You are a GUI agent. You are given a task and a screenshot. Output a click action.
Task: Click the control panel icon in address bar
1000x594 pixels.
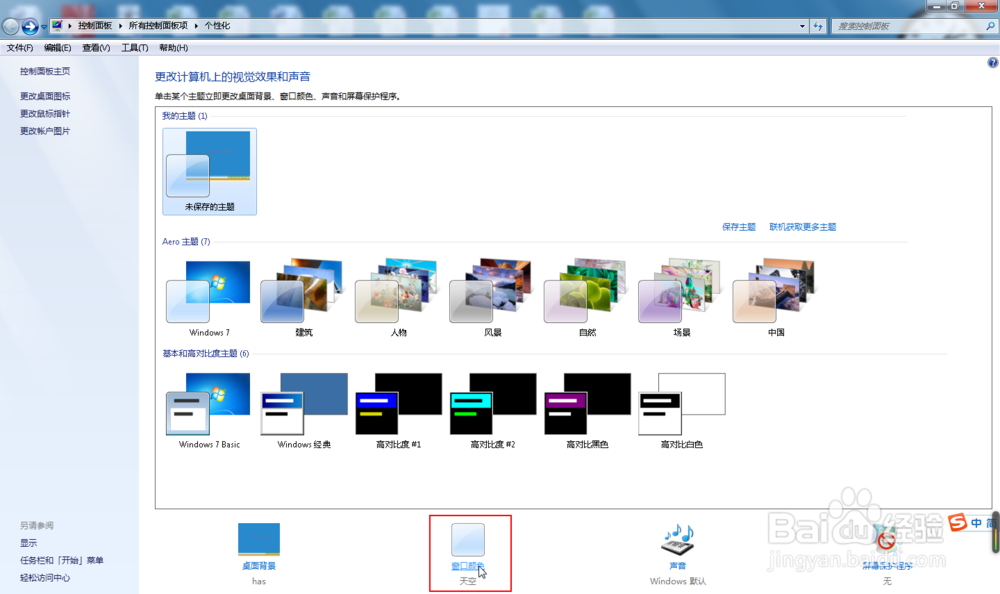coord(57,26)
